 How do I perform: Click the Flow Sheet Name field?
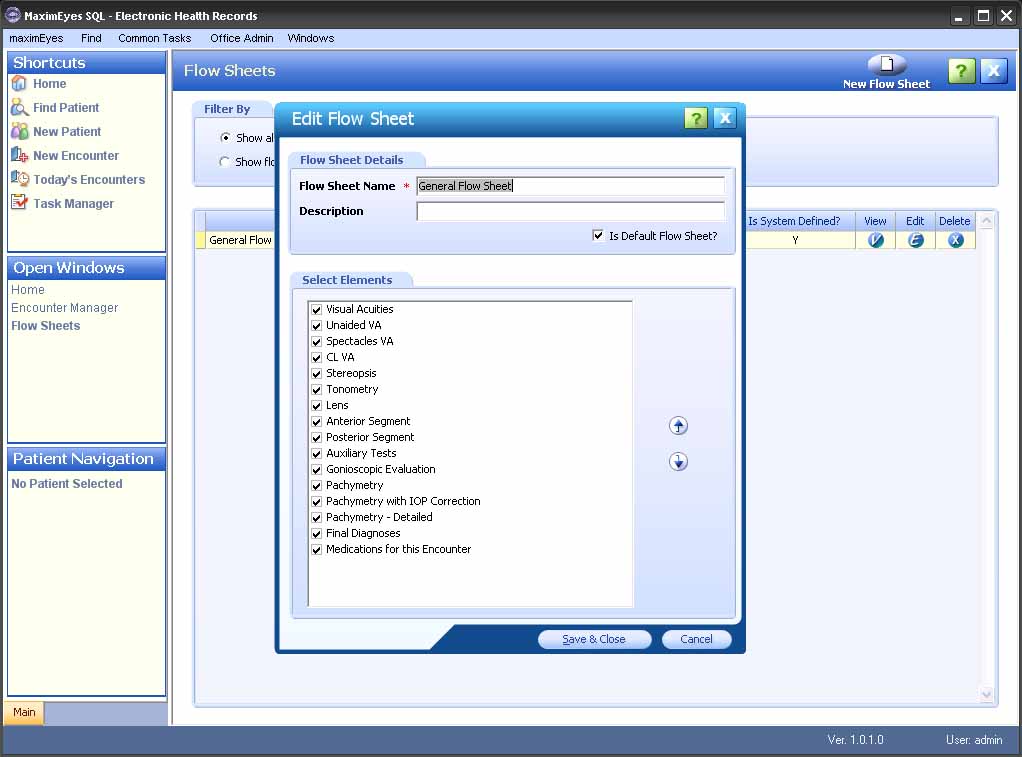click(x=570, y=186)
